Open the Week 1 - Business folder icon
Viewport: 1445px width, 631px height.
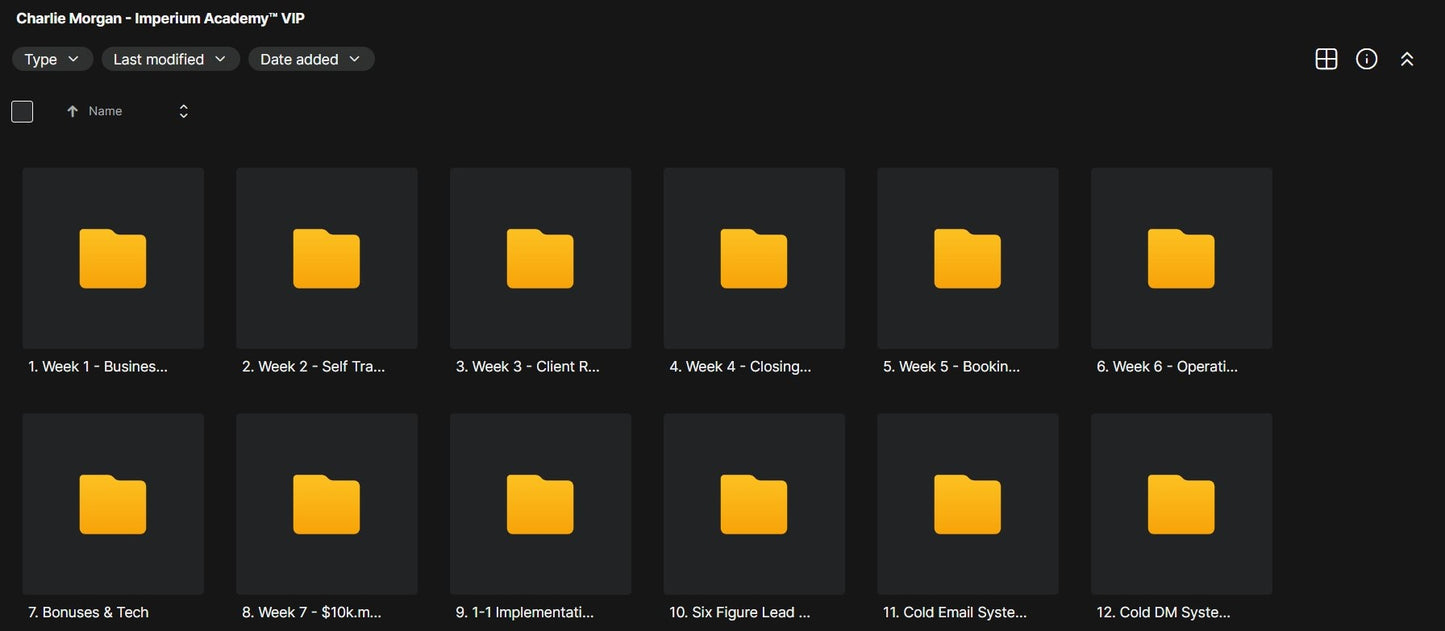(x=113, y=258)
